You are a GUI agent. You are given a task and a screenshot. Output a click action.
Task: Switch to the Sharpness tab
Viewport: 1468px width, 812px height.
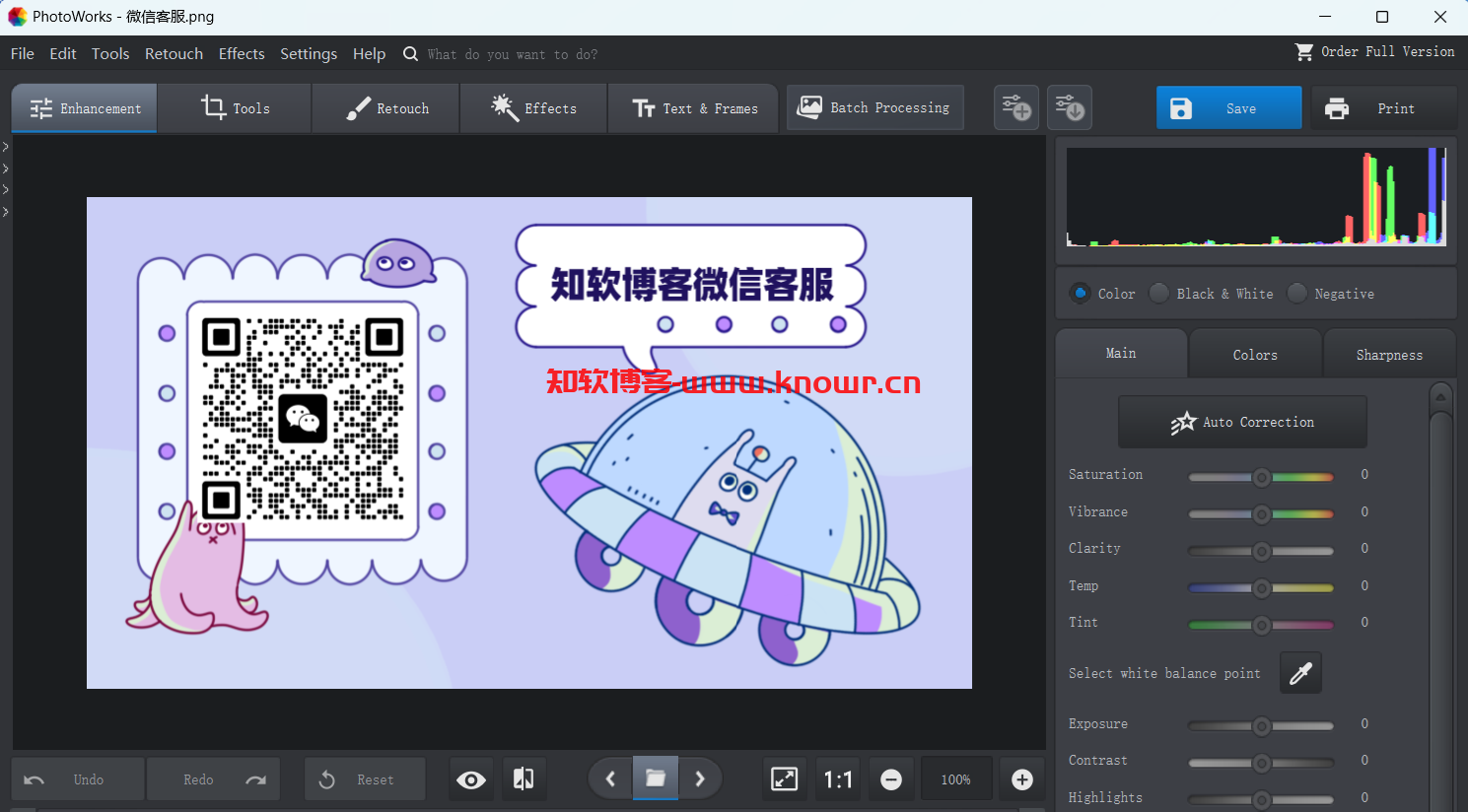tap(1389, 354)
